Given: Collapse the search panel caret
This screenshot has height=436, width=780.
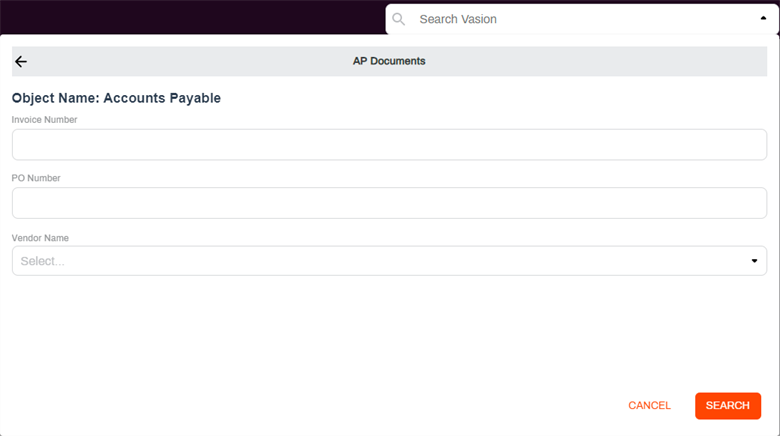Looking at the screenshot, I should 763,18.
